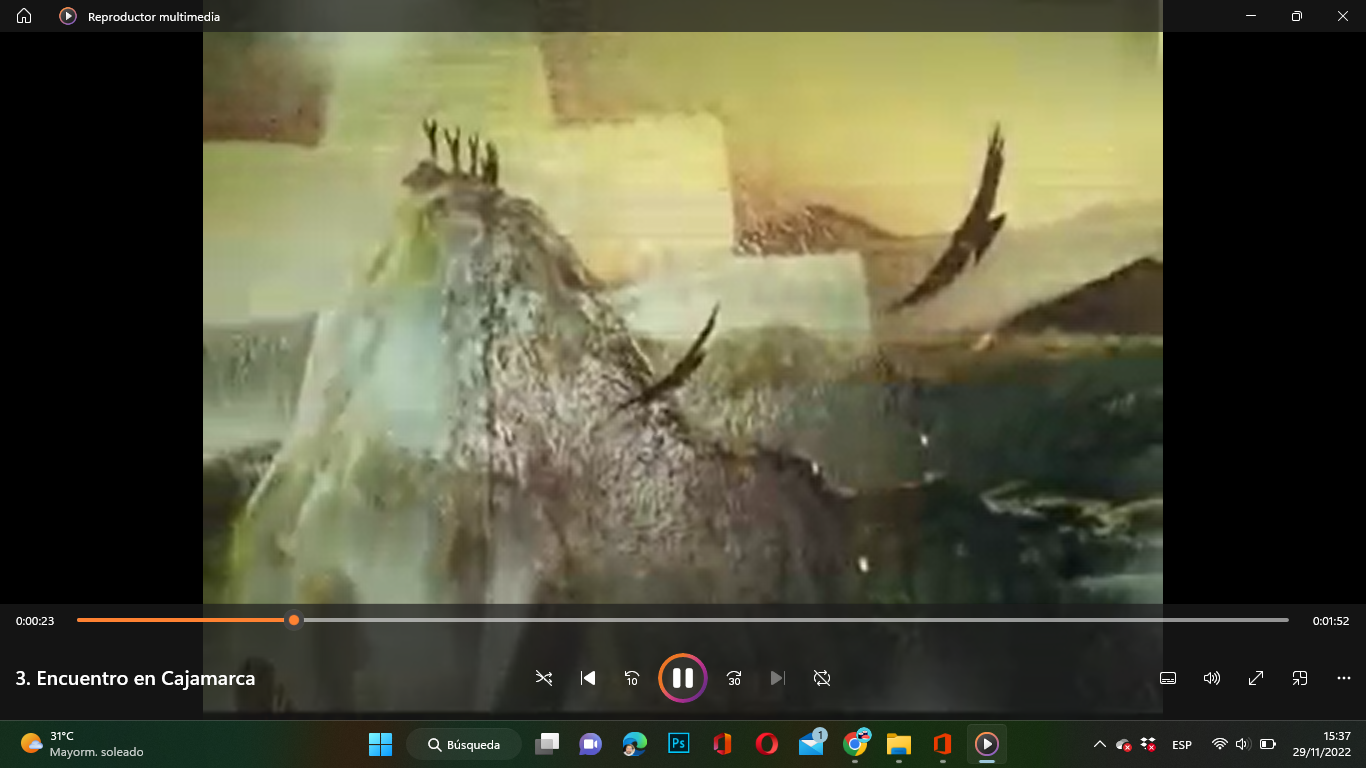Show hidden system tray icons
Image resolution: width=1366 pixels, height=768 pixels.
pyautogui.click(x=1100, y=744)
